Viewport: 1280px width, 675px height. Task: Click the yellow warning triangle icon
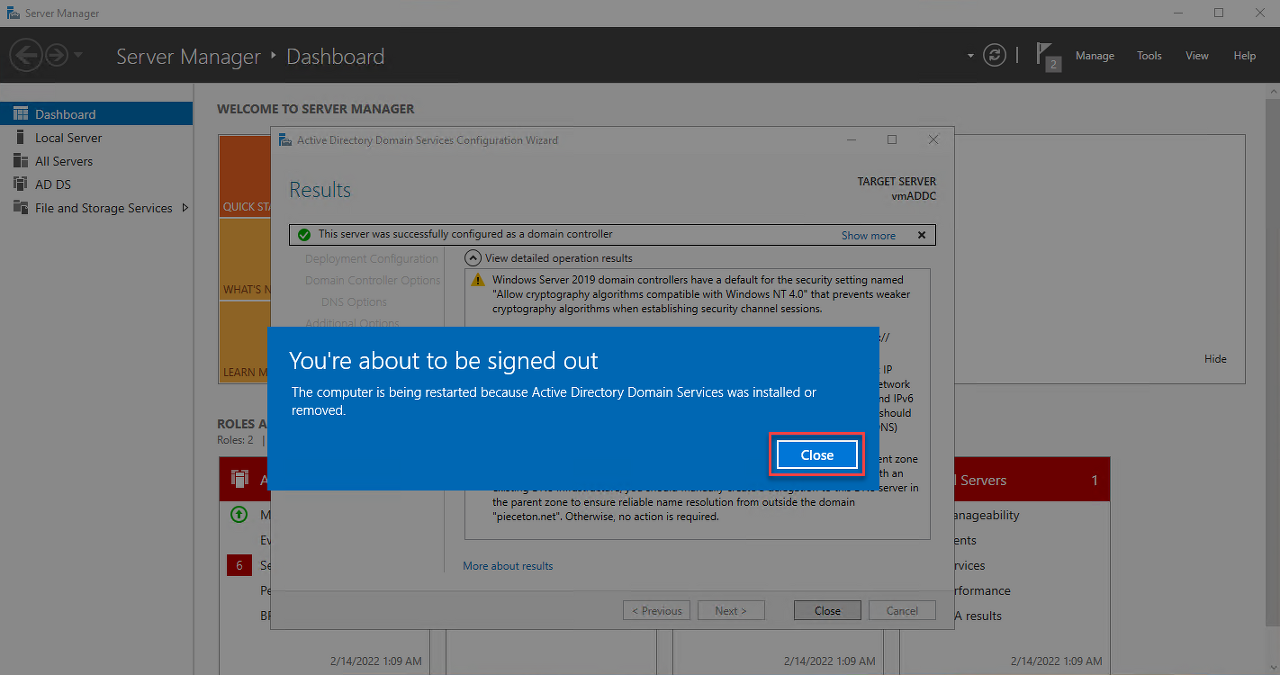coord(478,281)
